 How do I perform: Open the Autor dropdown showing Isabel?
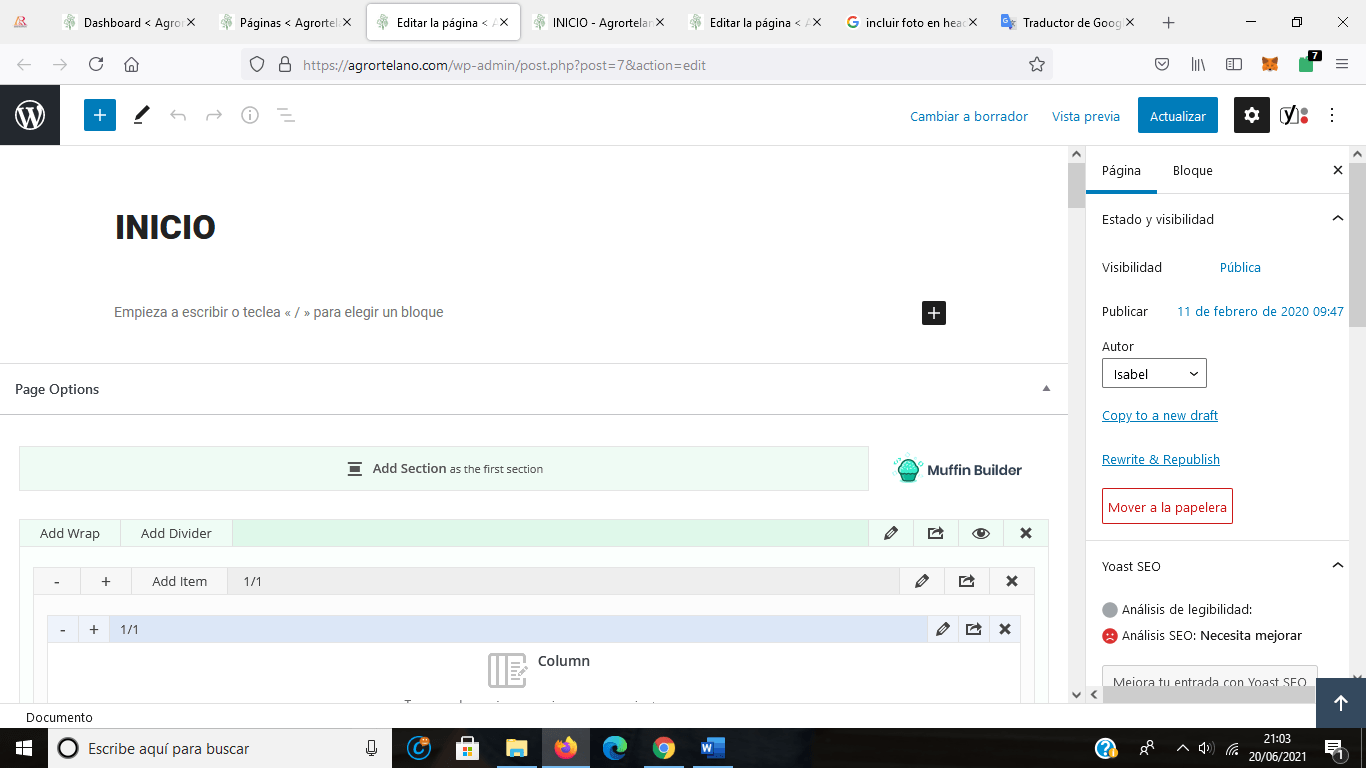(1154, 373)
